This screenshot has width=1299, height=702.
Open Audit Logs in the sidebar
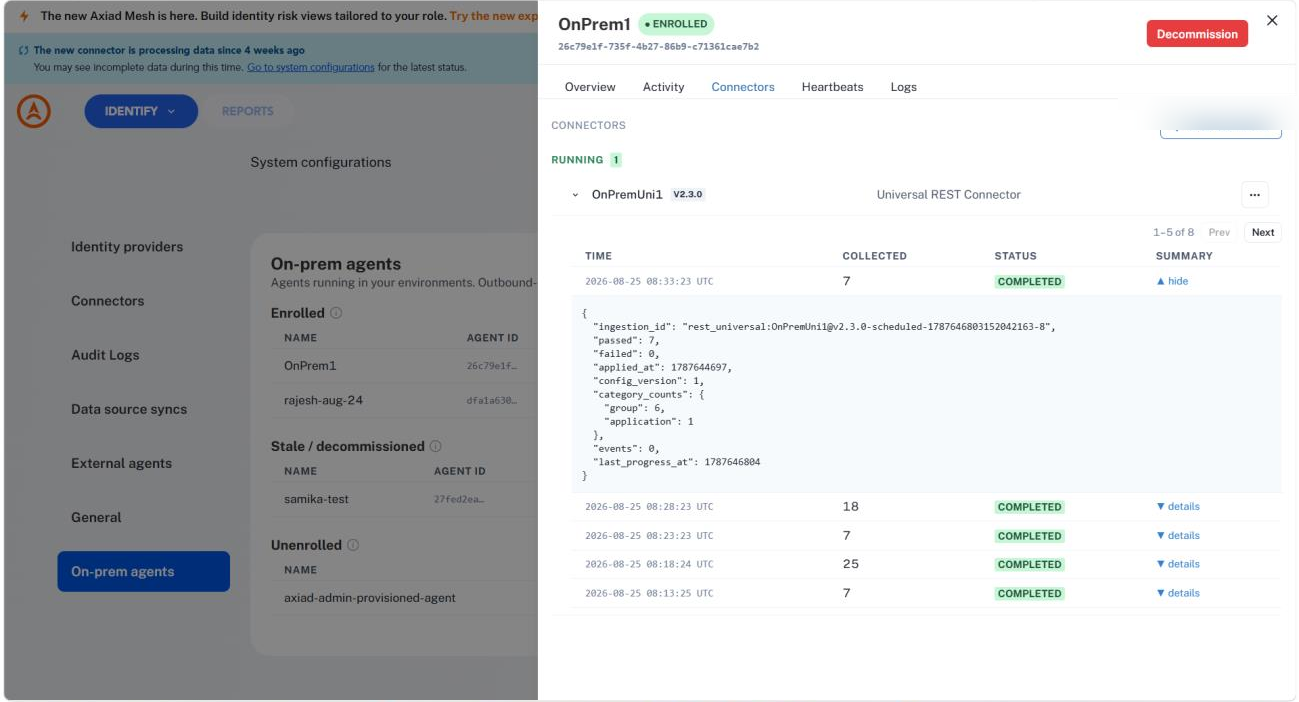coord(105,355)
